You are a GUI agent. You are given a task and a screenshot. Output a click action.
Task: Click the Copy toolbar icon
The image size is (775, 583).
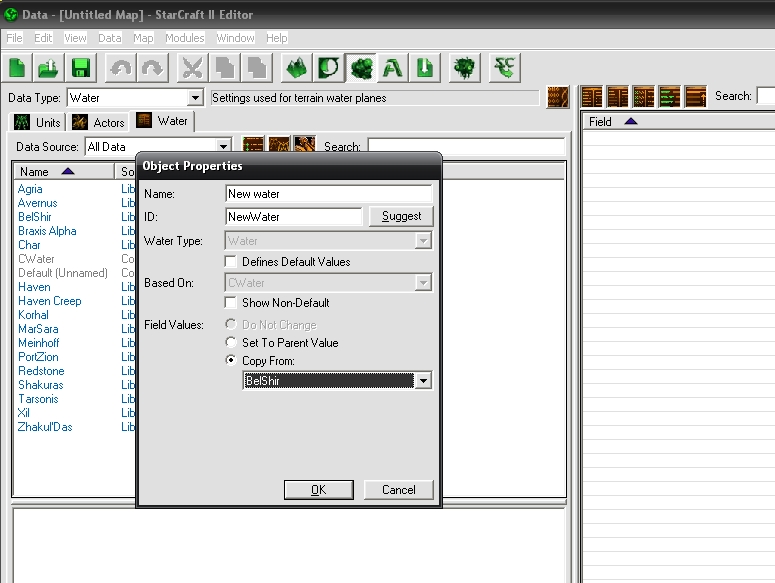tap(225, 68)
